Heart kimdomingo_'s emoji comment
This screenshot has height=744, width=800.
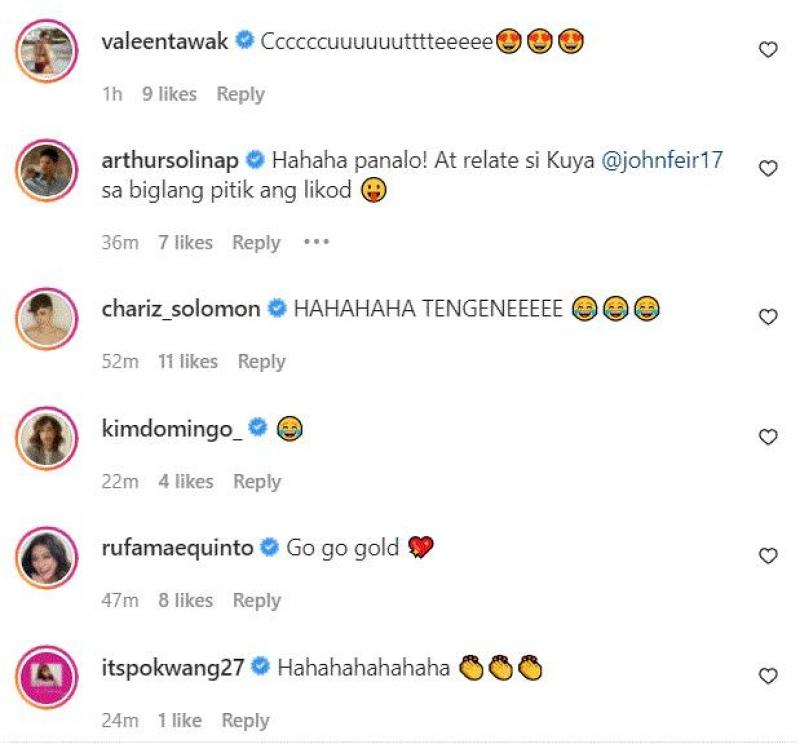point(768,437)
